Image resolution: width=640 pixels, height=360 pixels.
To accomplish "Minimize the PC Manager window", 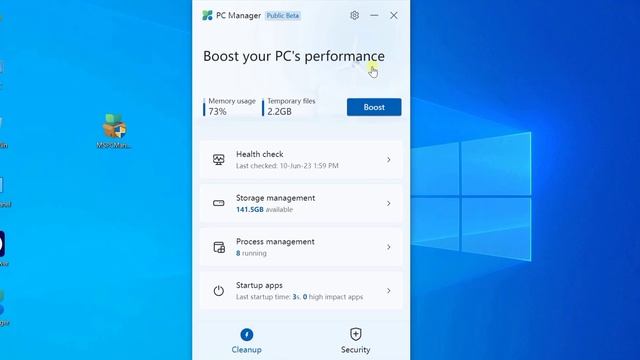I will 374,16.
